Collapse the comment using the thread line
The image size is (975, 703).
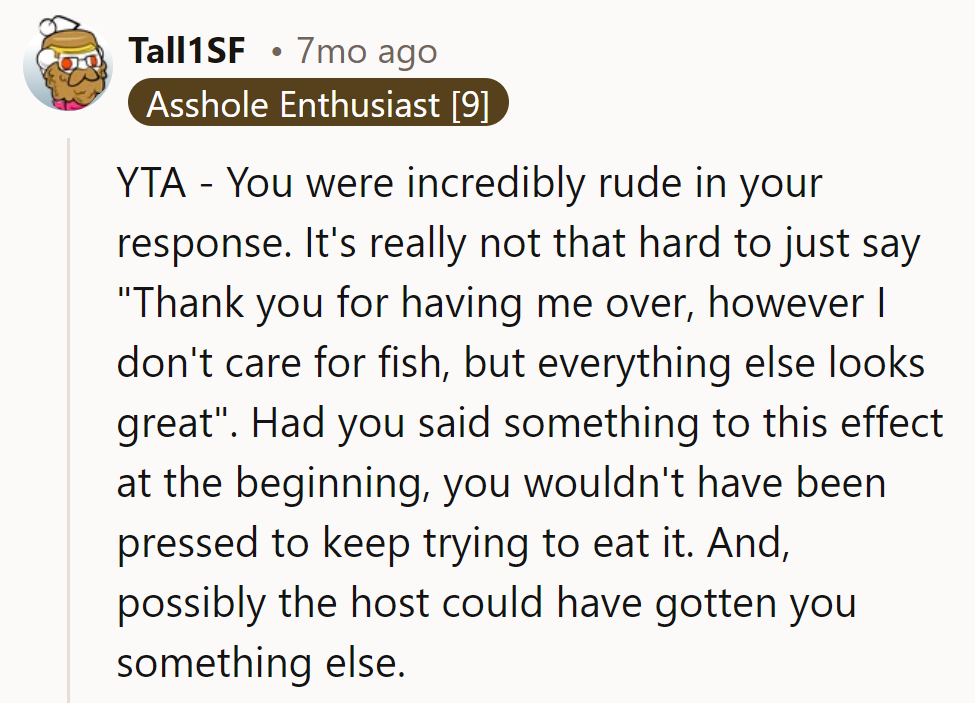tap(69, 420)
